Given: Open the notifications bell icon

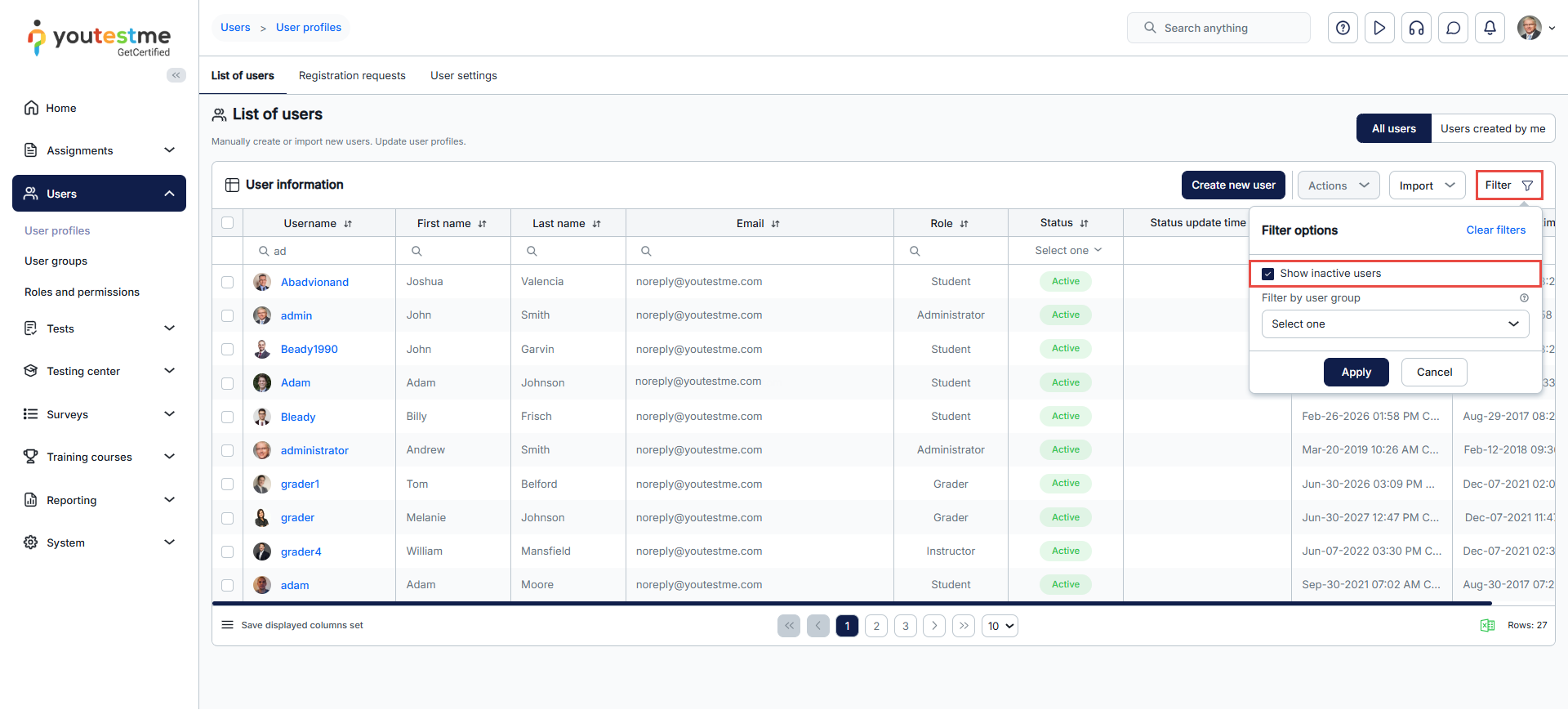Looking at the screenshot, I should 1490,28.
